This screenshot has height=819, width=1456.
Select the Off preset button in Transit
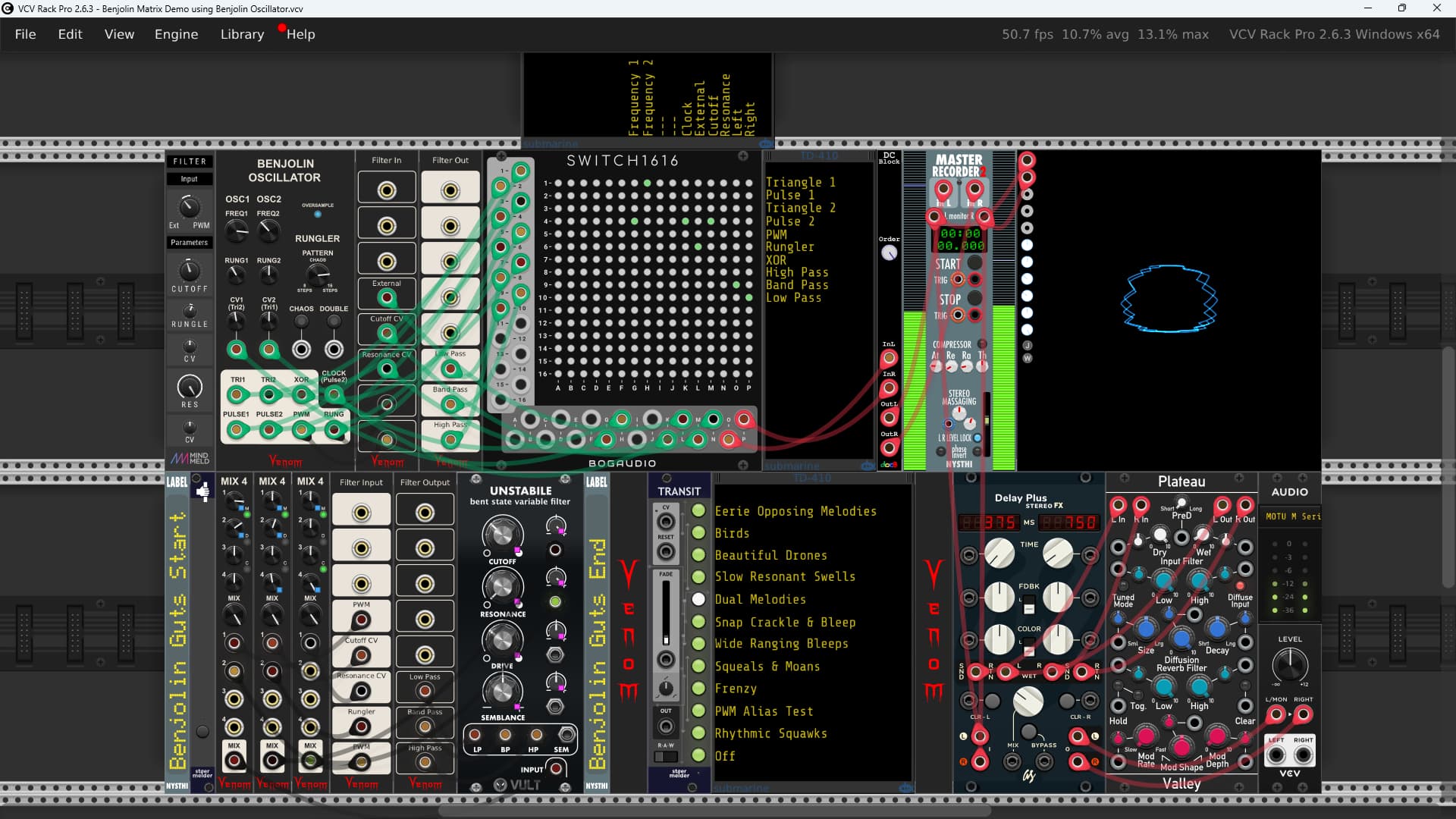[x=698, y=755]
